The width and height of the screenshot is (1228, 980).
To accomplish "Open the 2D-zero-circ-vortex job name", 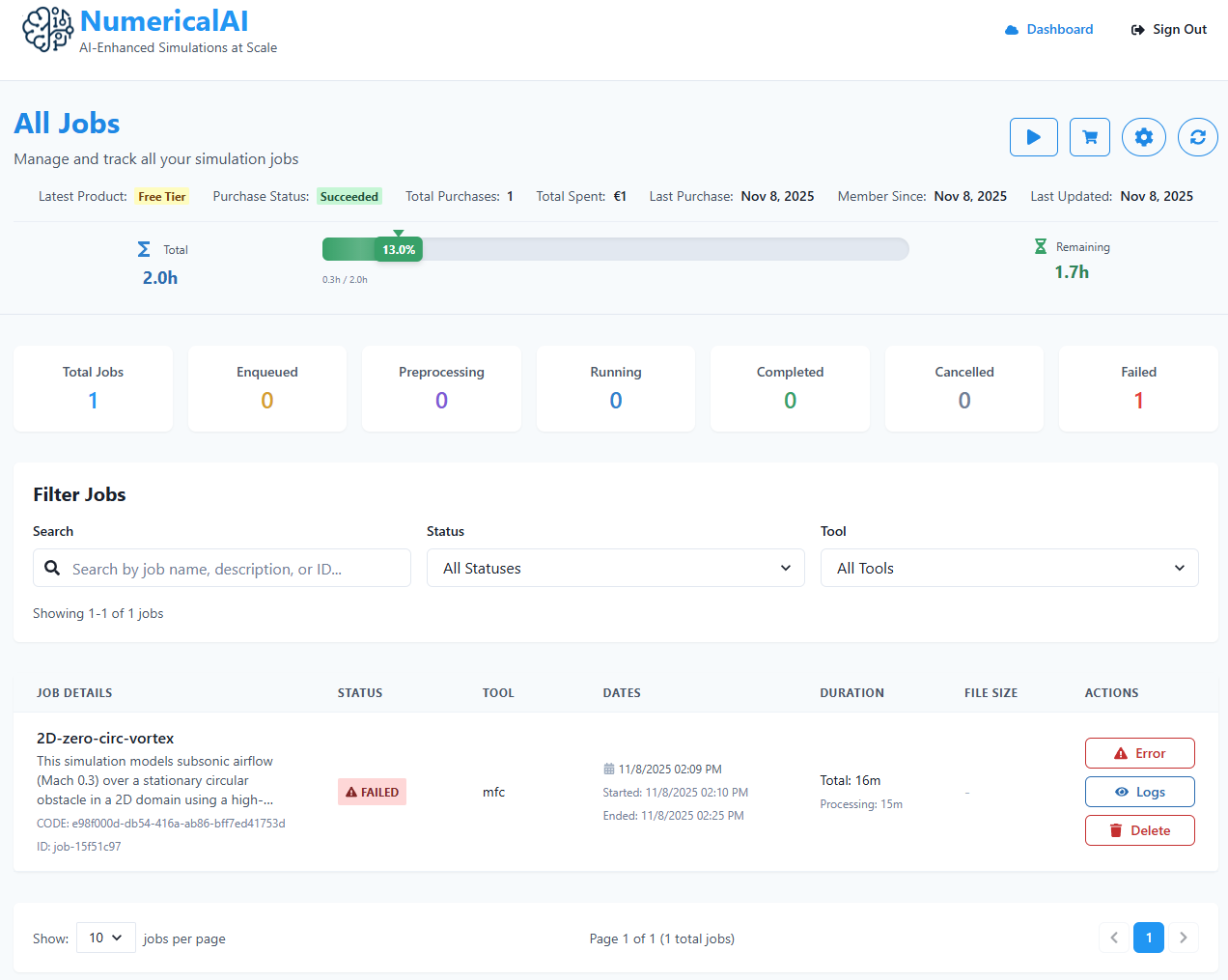I will (x=105, y=739).
